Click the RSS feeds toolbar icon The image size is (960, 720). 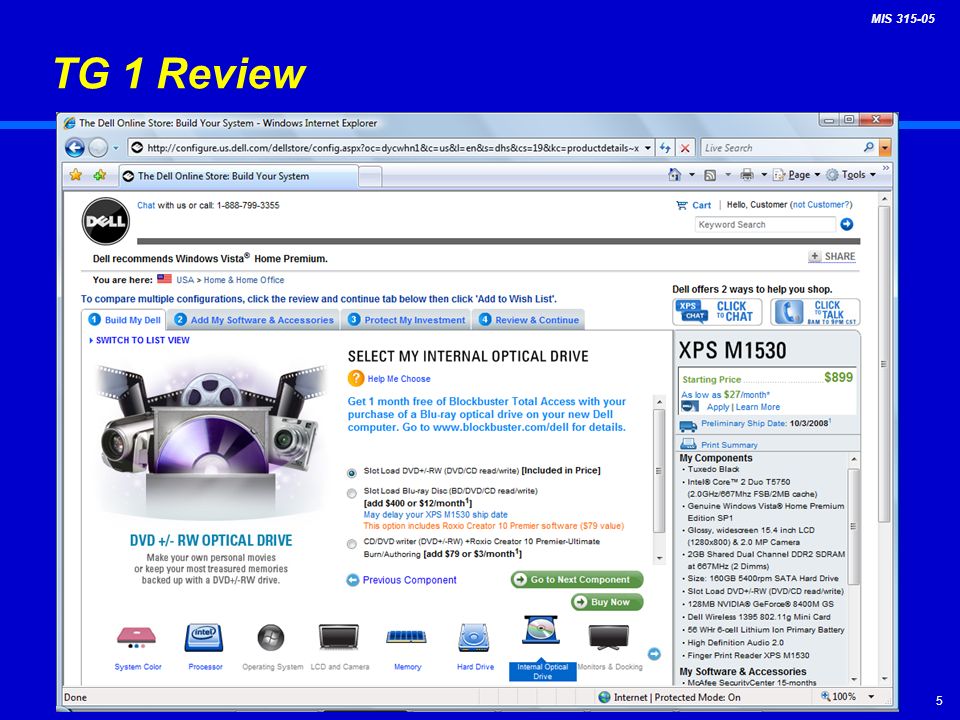coord(710,175)
